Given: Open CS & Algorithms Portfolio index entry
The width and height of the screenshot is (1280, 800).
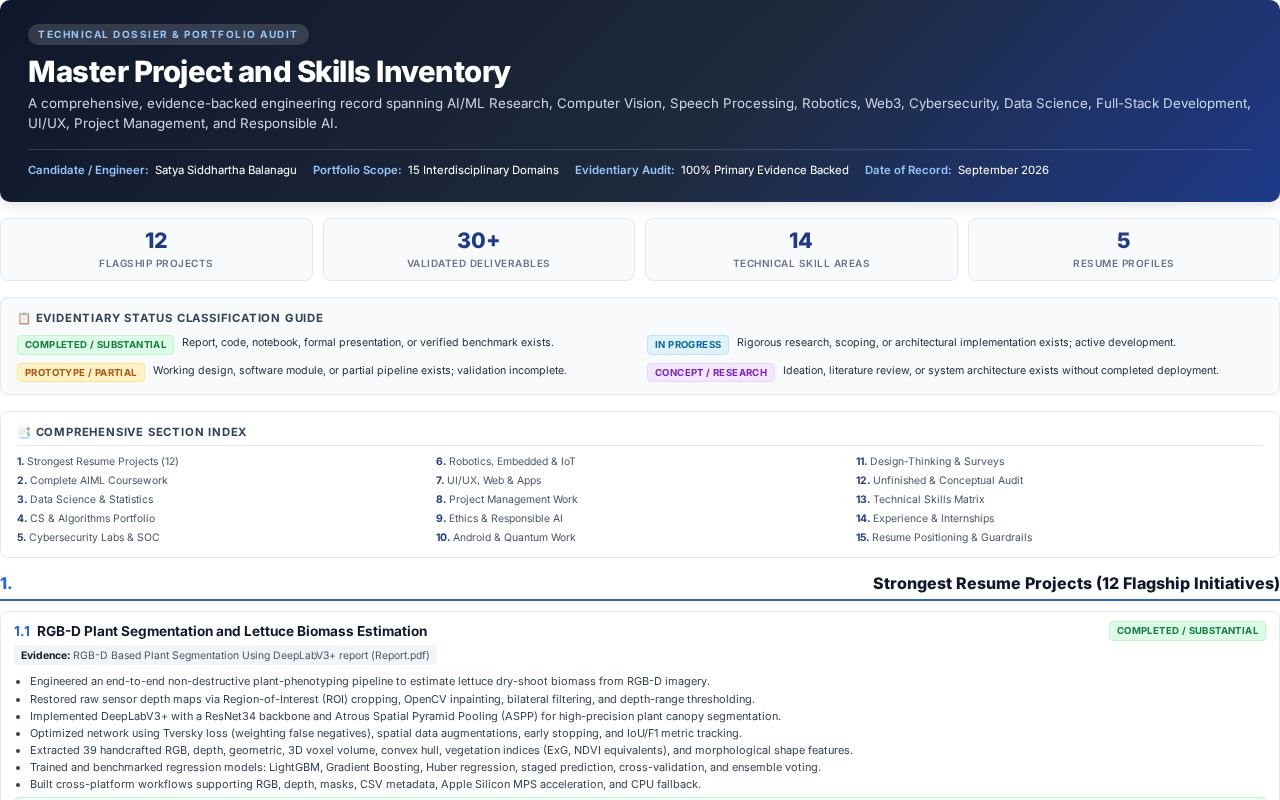Looking at the screenshot, I should [86, 518].
